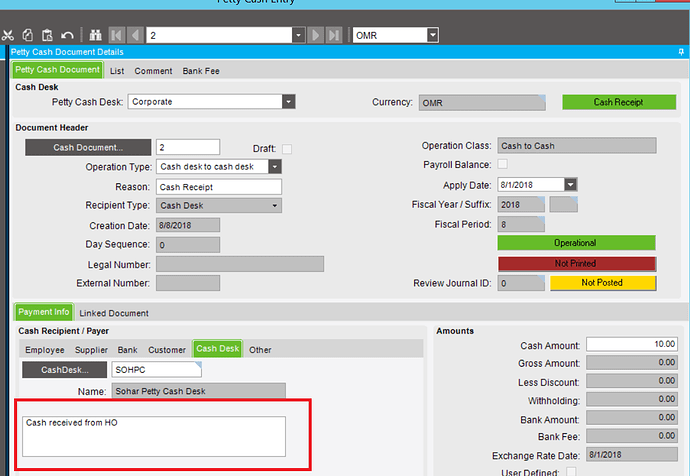Click the yellow Not Posted status indicator

pos(603,283)
